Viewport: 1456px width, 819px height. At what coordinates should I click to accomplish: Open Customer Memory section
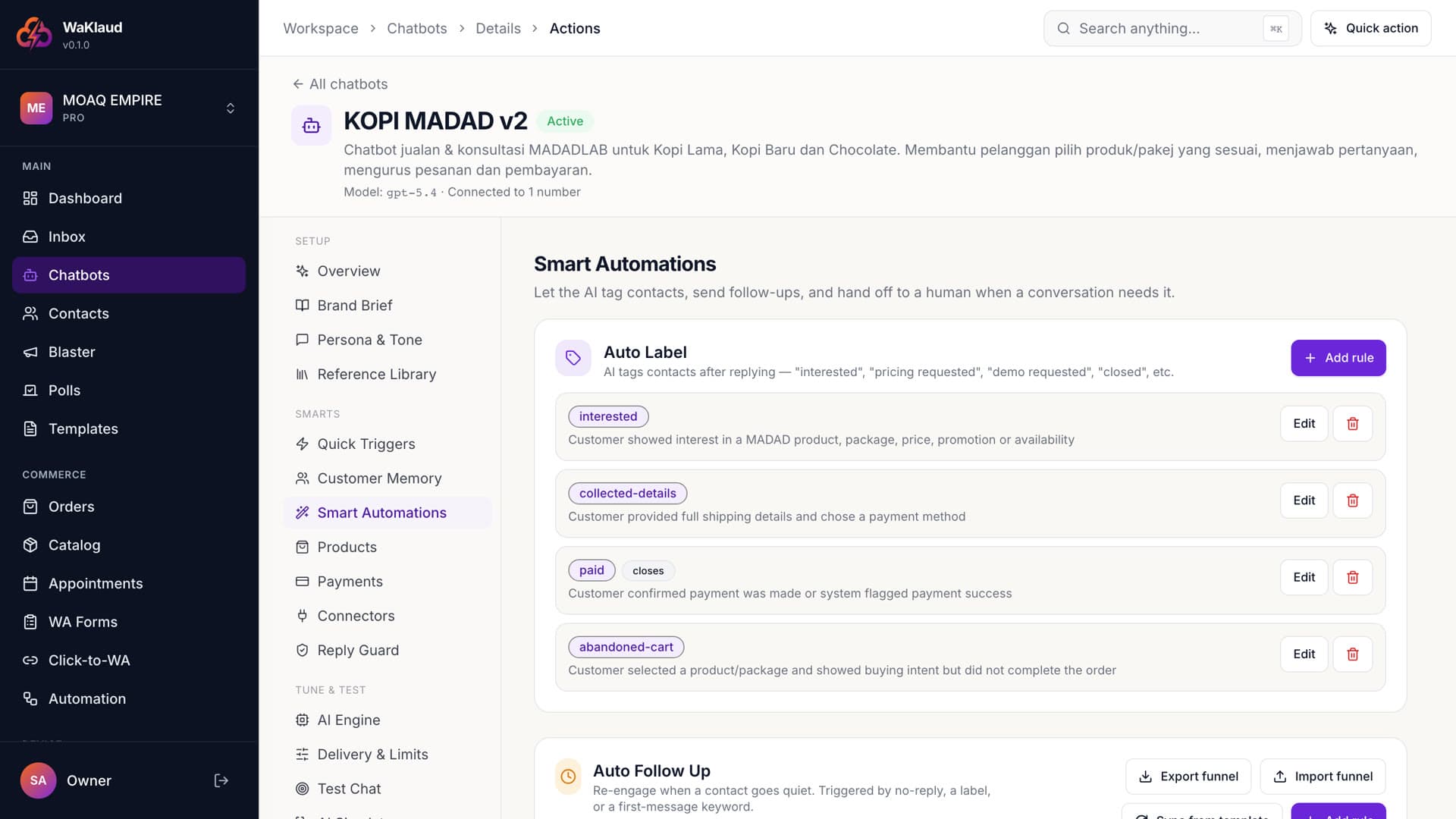pos(388,479)
